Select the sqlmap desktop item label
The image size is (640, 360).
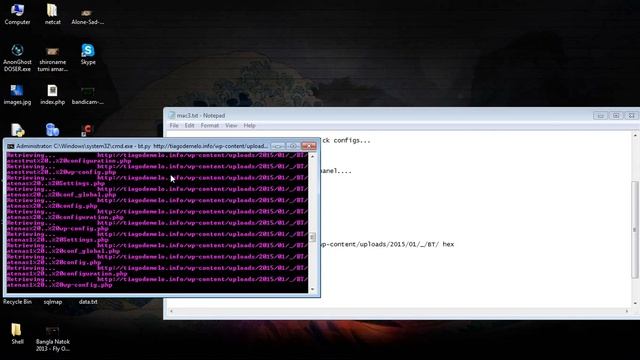click(53, 302)
